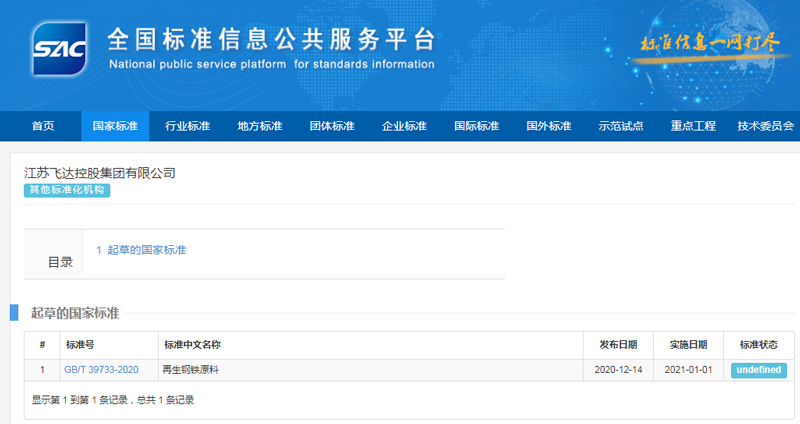
Task: Click the SAC logo icon
Action: 59,49
